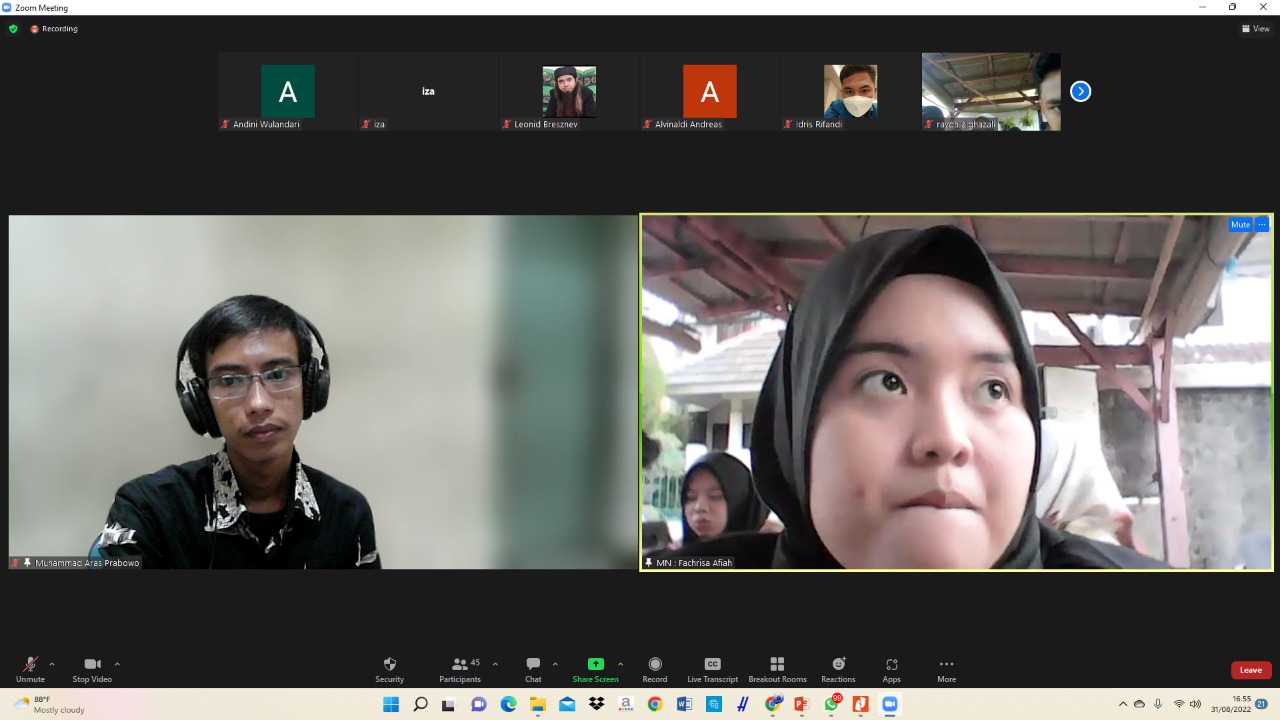Start recording with the Record button
1280x720 pixels.
pyautogui.click(x=655, y=669)
